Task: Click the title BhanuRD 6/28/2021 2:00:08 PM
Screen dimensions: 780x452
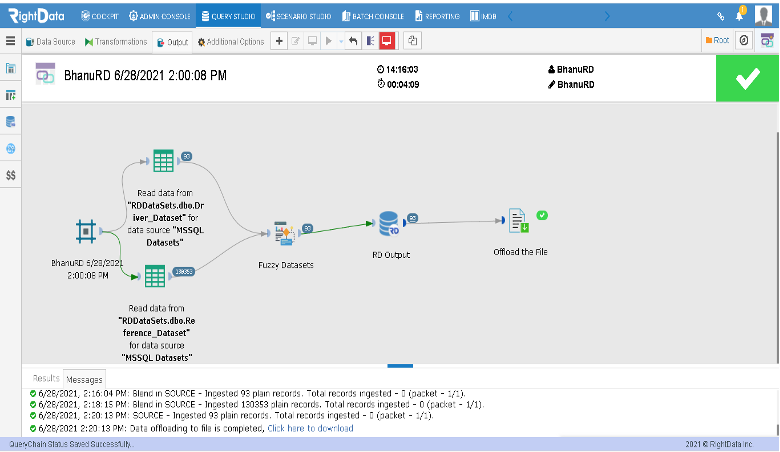Action: click(x=145, y=76)
